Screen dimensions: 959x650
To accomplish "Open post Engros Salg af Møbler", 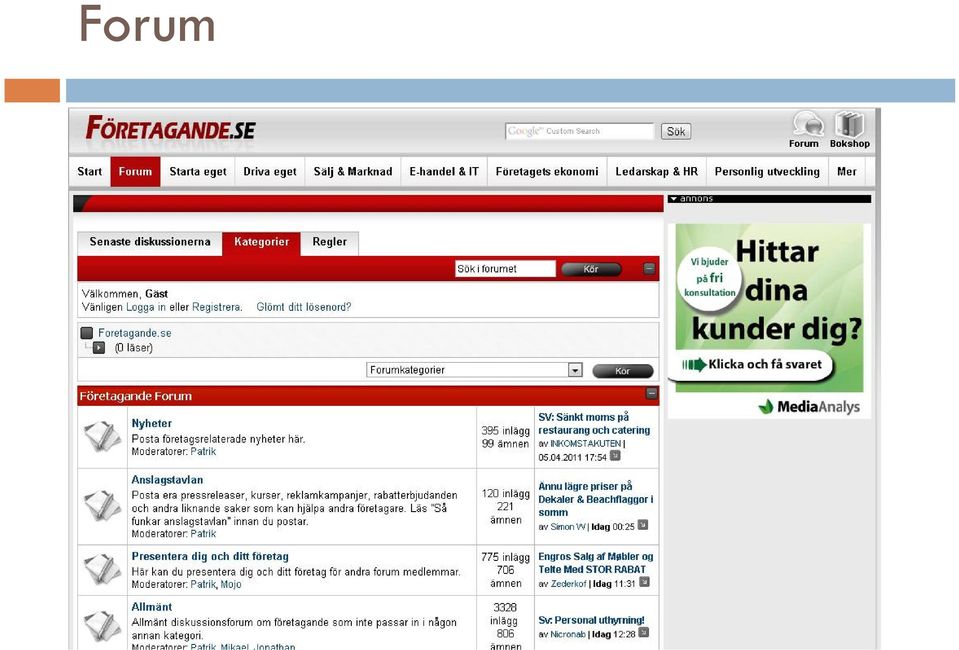I will tap(596, 563).
